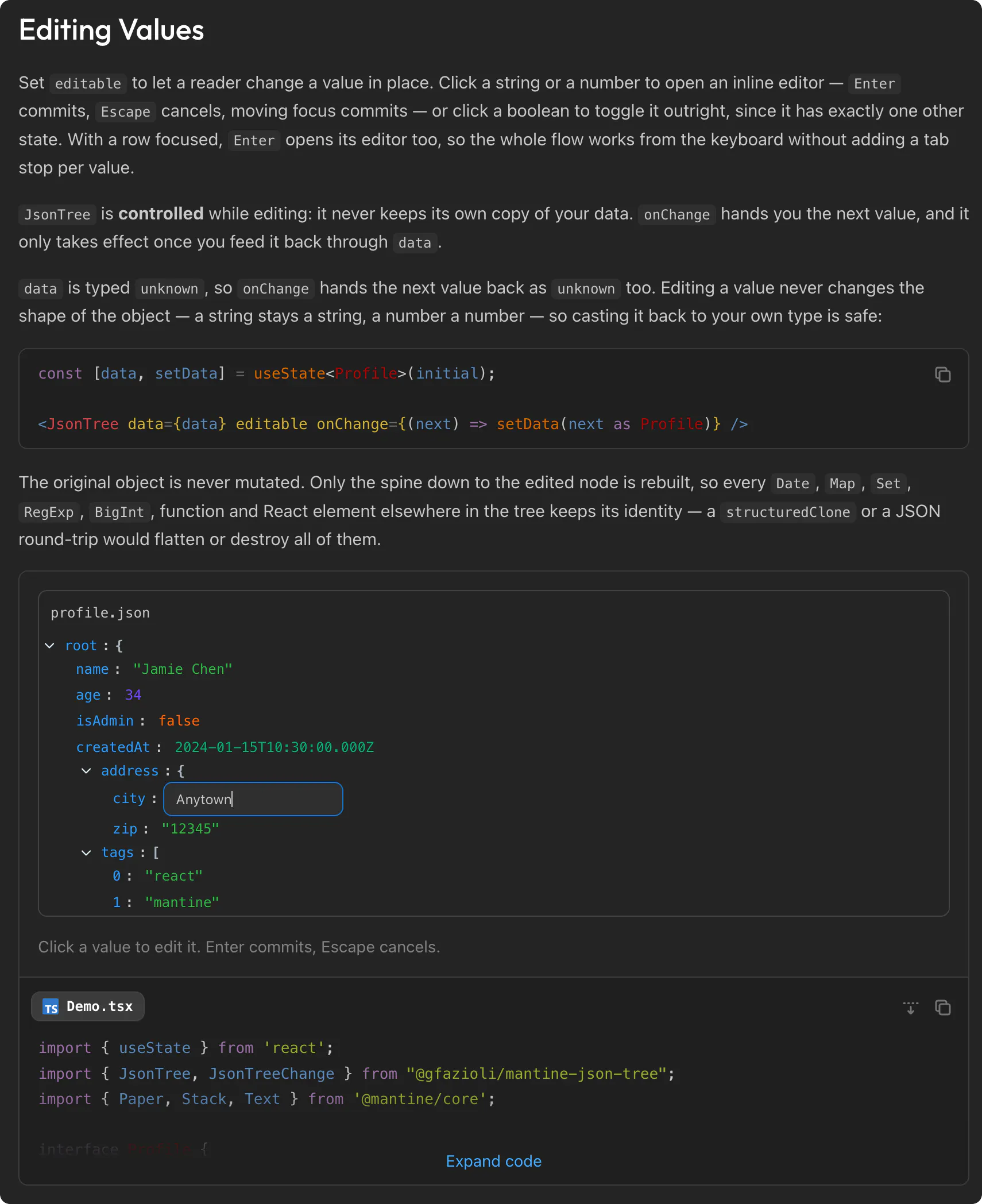Click the isAdmin key label
The height and width of the screenshot is (1204, 982).
coord(105,721)
